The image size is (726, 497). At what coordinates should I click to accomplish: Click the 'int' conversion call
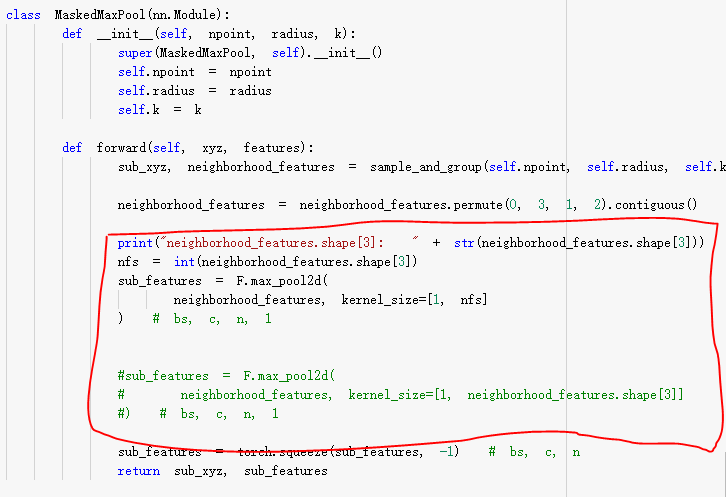click(x=184, y=262)
